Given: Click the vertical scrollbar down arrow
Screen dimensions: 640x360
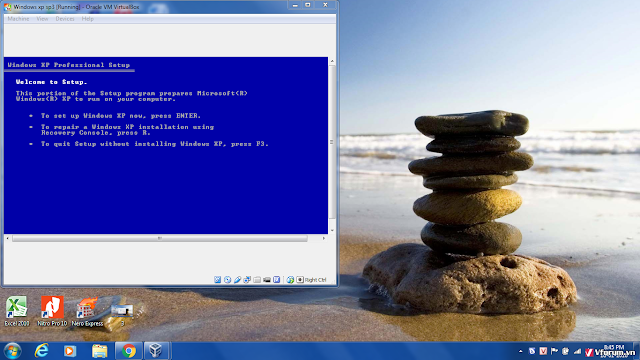Looking at the screenshot, I should (x=332, y=230).
